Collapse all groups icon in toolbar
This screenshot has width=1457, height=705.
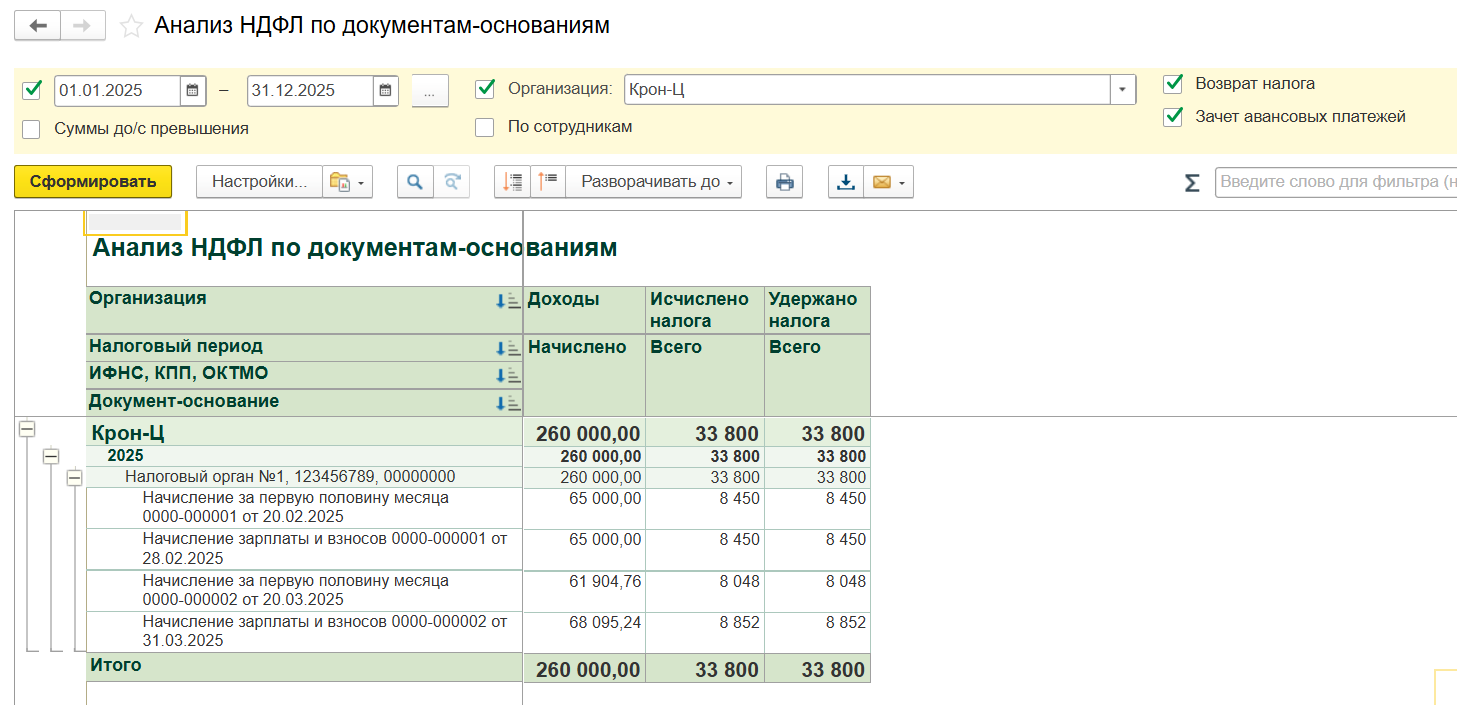(513, 182)
